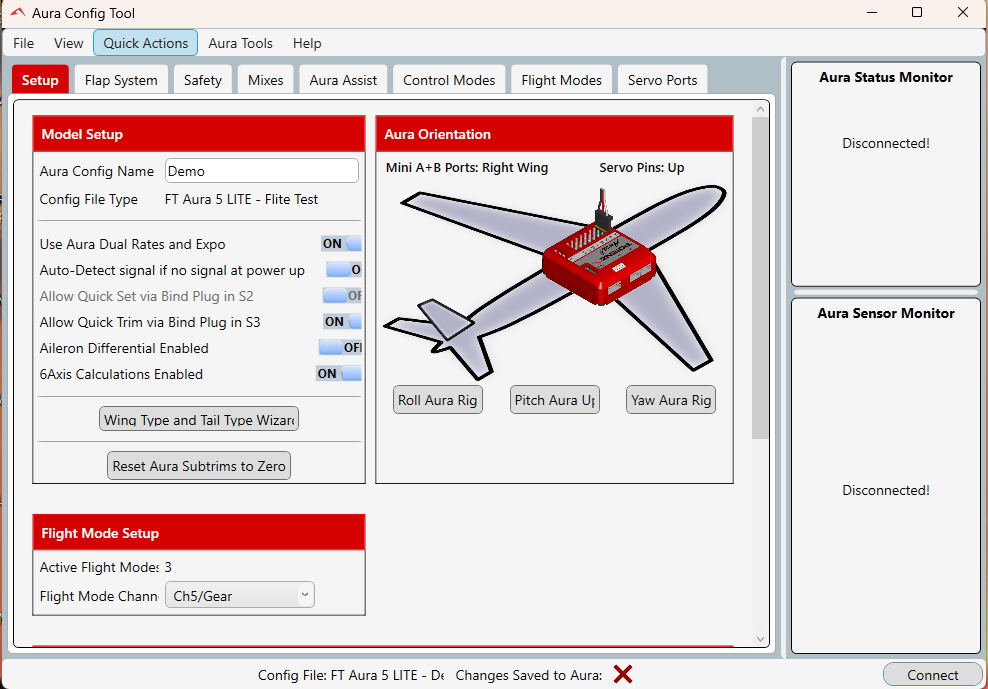
Task: Click the red X changes-saved status icon
Action: click(623, 674)
